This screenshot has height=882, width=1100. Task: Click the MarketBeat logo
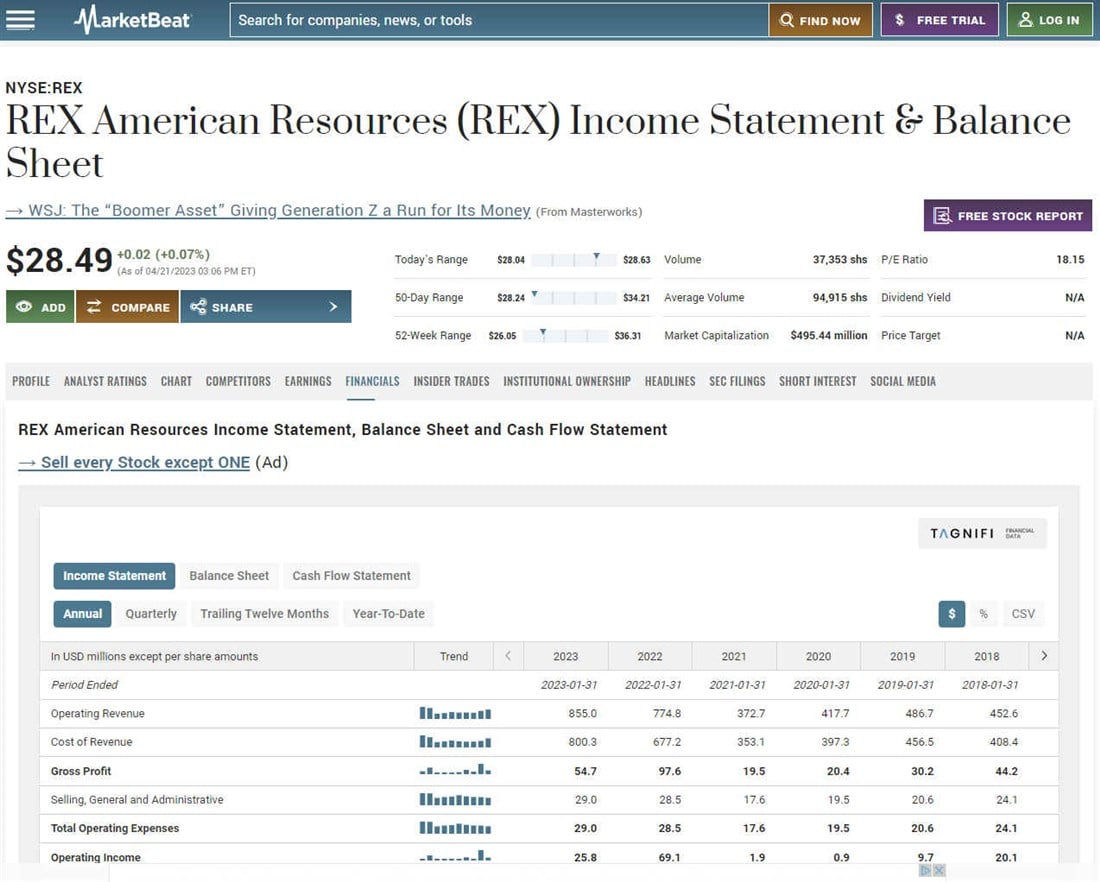(132, 20)
